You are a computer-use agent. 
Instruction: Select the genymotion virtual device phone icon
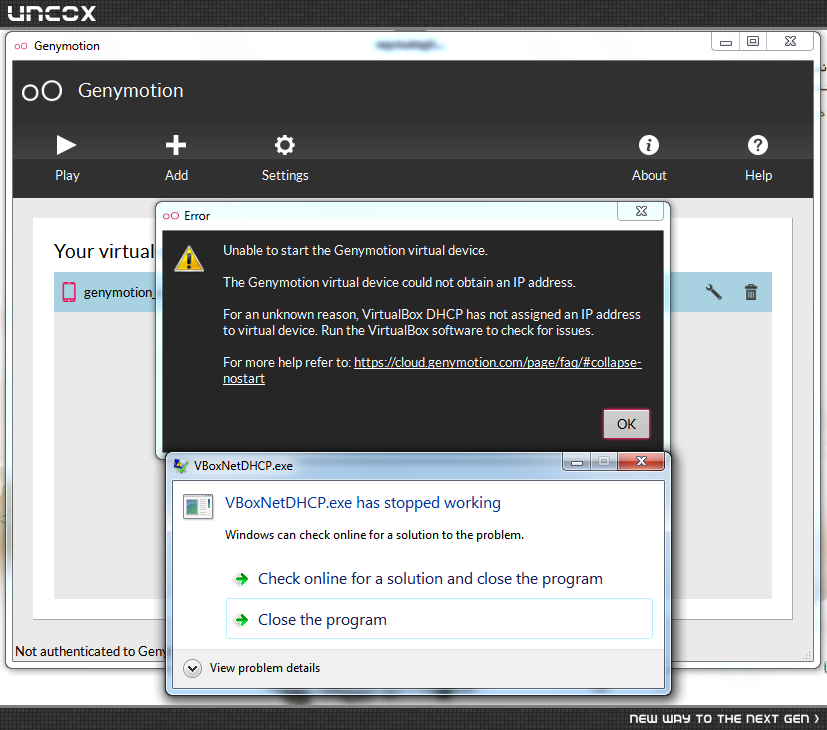69,292
